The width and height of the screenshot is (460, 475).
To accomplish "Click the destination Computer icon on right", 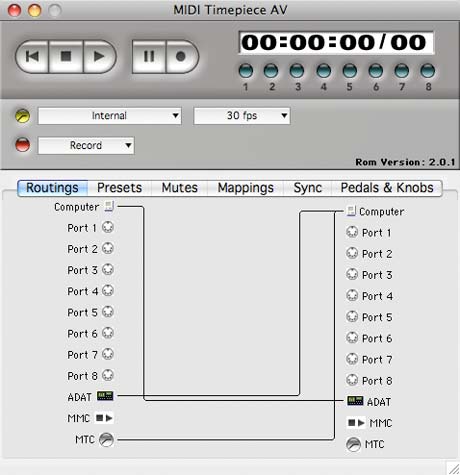I will pyautogui.click(x=351, y=211).
